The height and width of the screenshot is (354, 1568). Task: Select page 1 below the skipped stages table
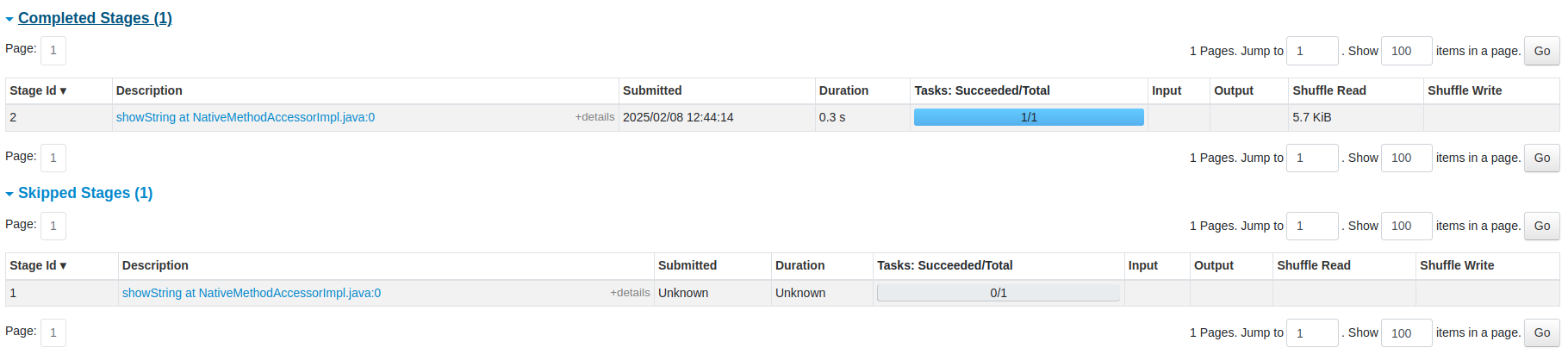53,332
